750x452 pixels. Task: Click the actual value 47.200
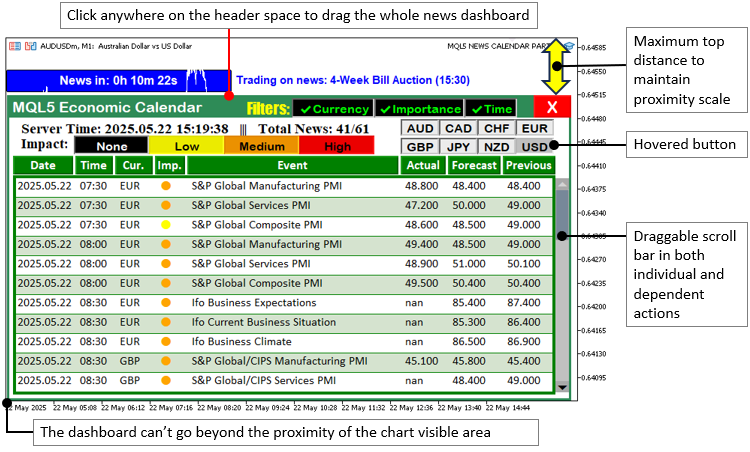[421, 206]
